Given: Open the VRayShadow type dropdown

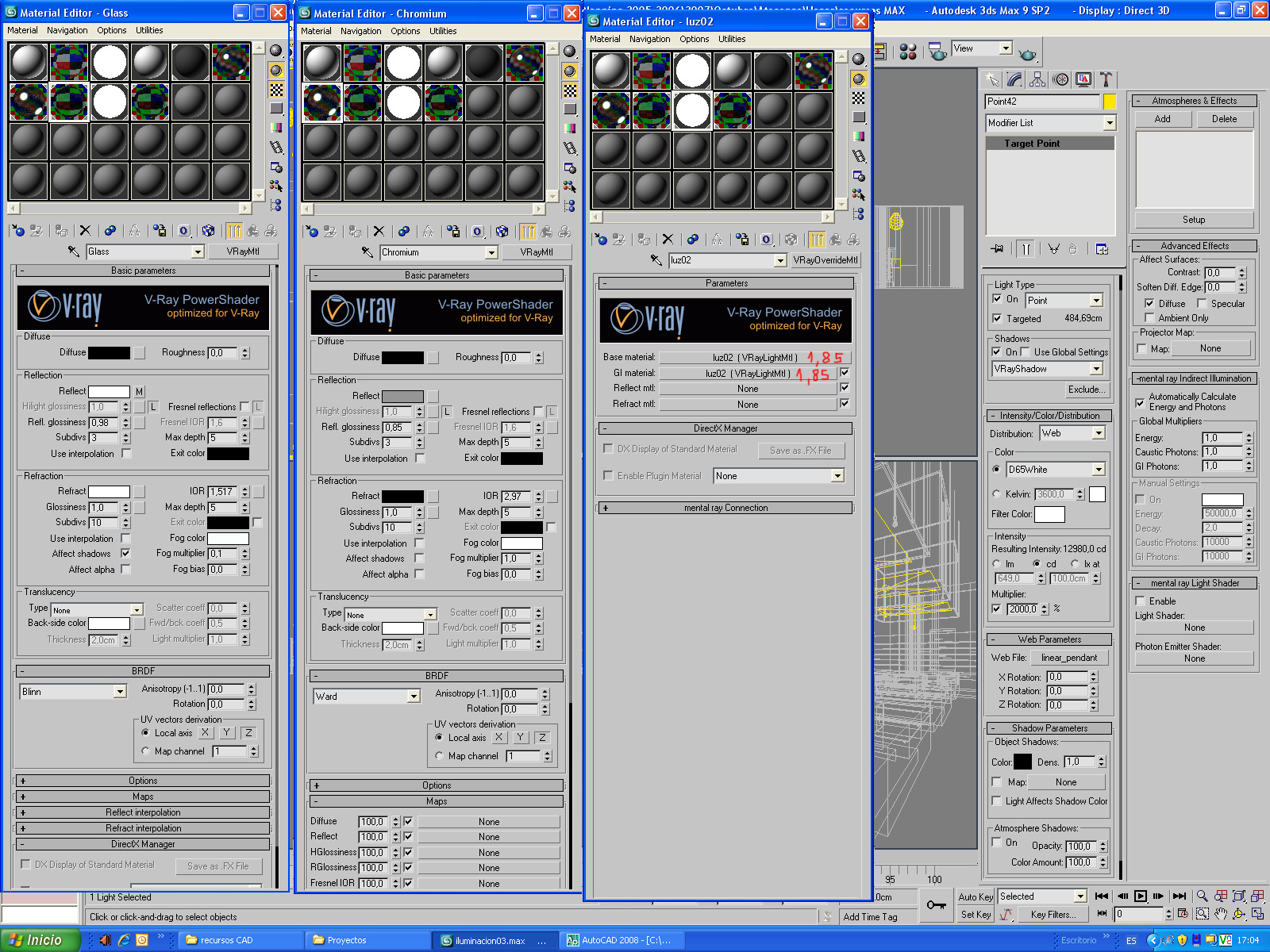Looking at the screenshot, I should tap(1096, 369).
